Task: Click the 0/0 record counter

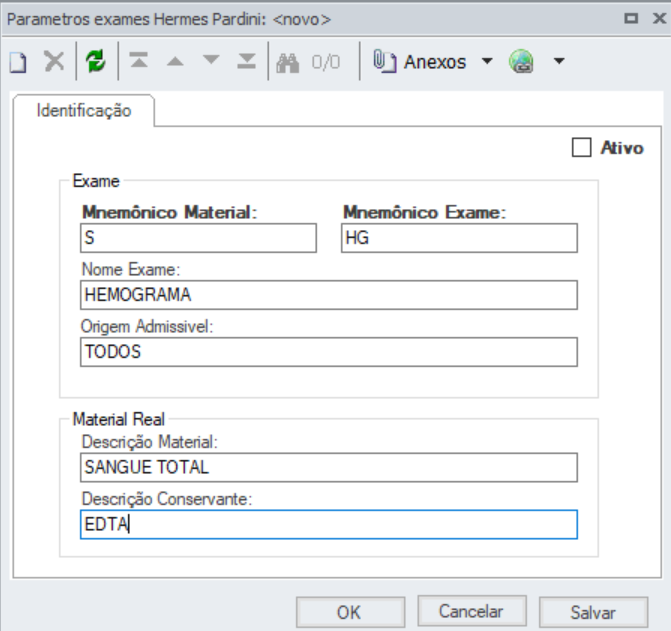Action: tap(326, 62)
